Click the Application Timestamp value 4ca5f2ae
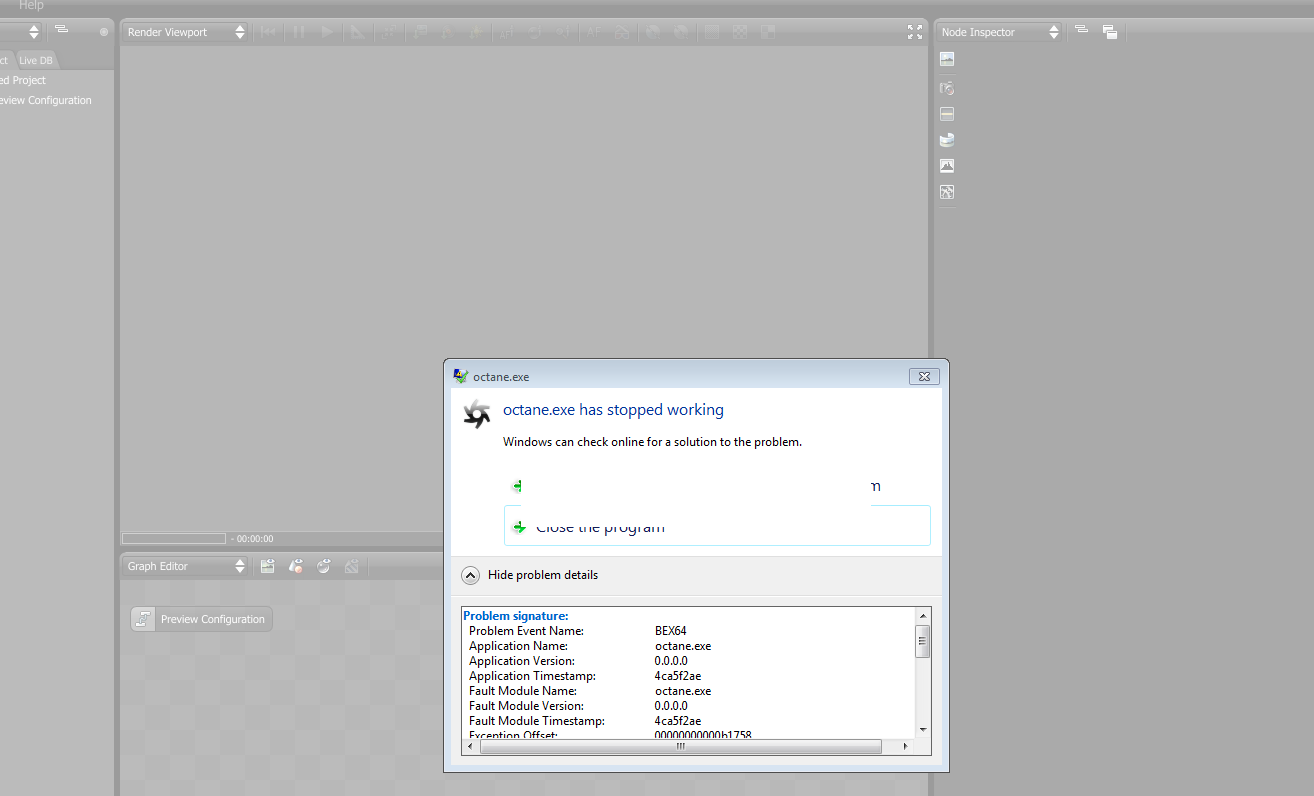Image resolution: width=1314 pixels, height=796 pixels. [678, 676]
